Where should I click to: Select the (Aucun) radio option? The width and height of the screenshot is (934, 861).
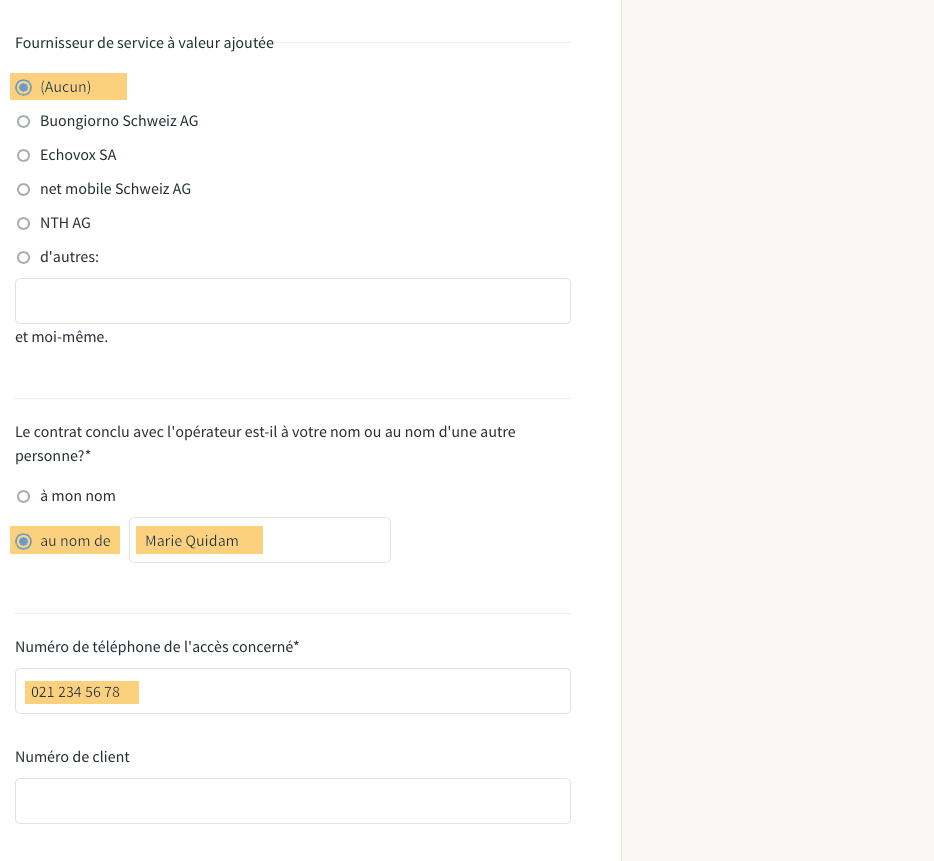tap(23, 88)
